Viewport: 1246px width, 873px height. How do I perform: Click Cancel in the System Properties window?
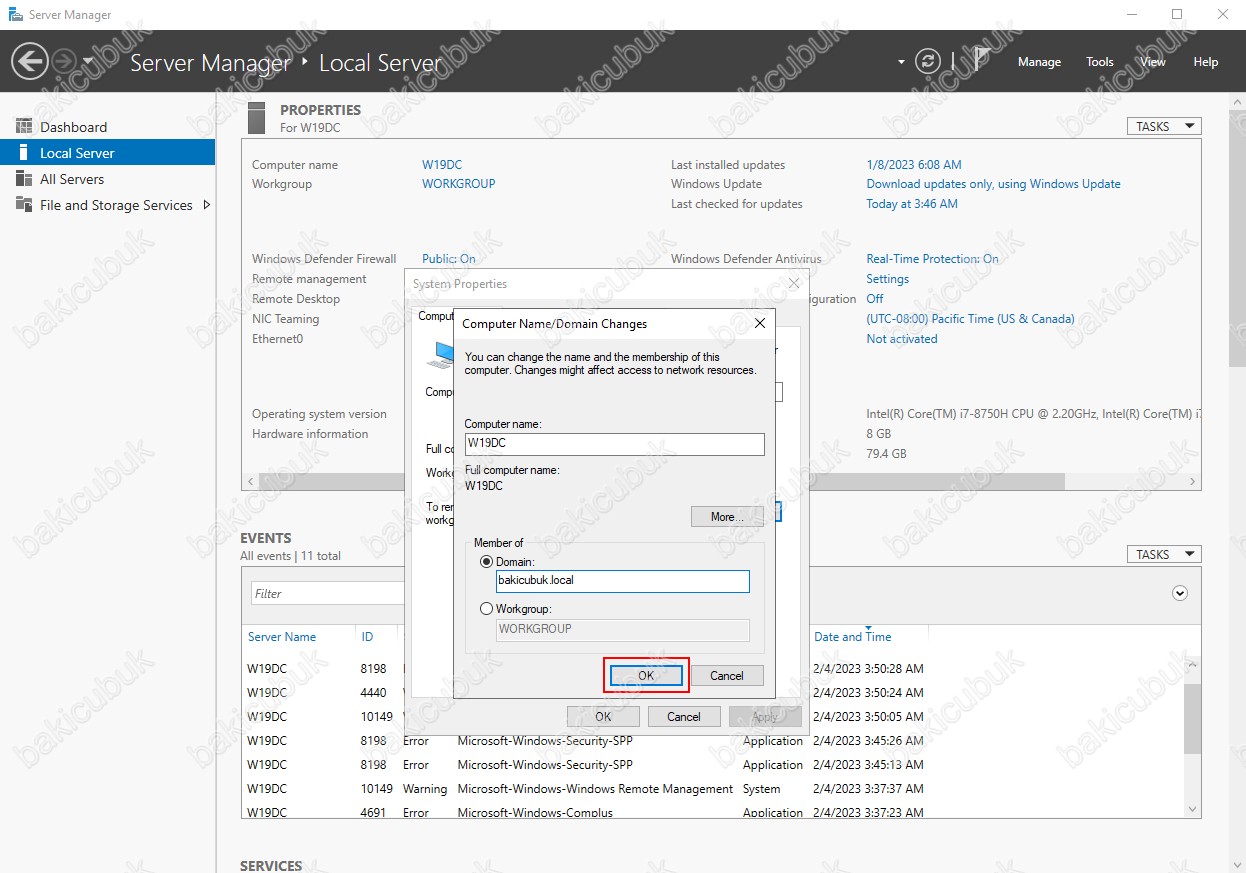point(684,716)
